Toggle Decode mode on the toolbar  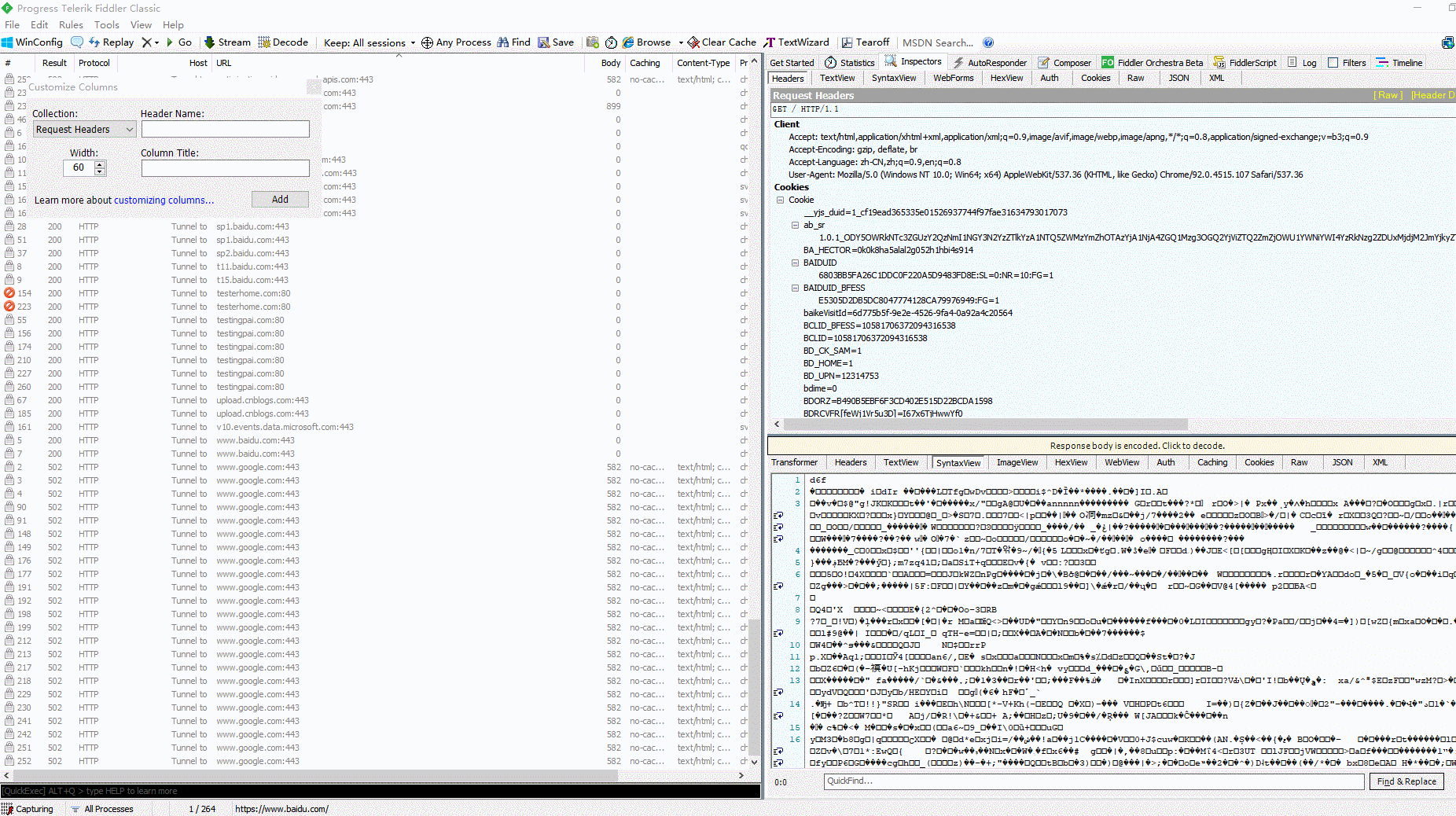tap(283, 42)
